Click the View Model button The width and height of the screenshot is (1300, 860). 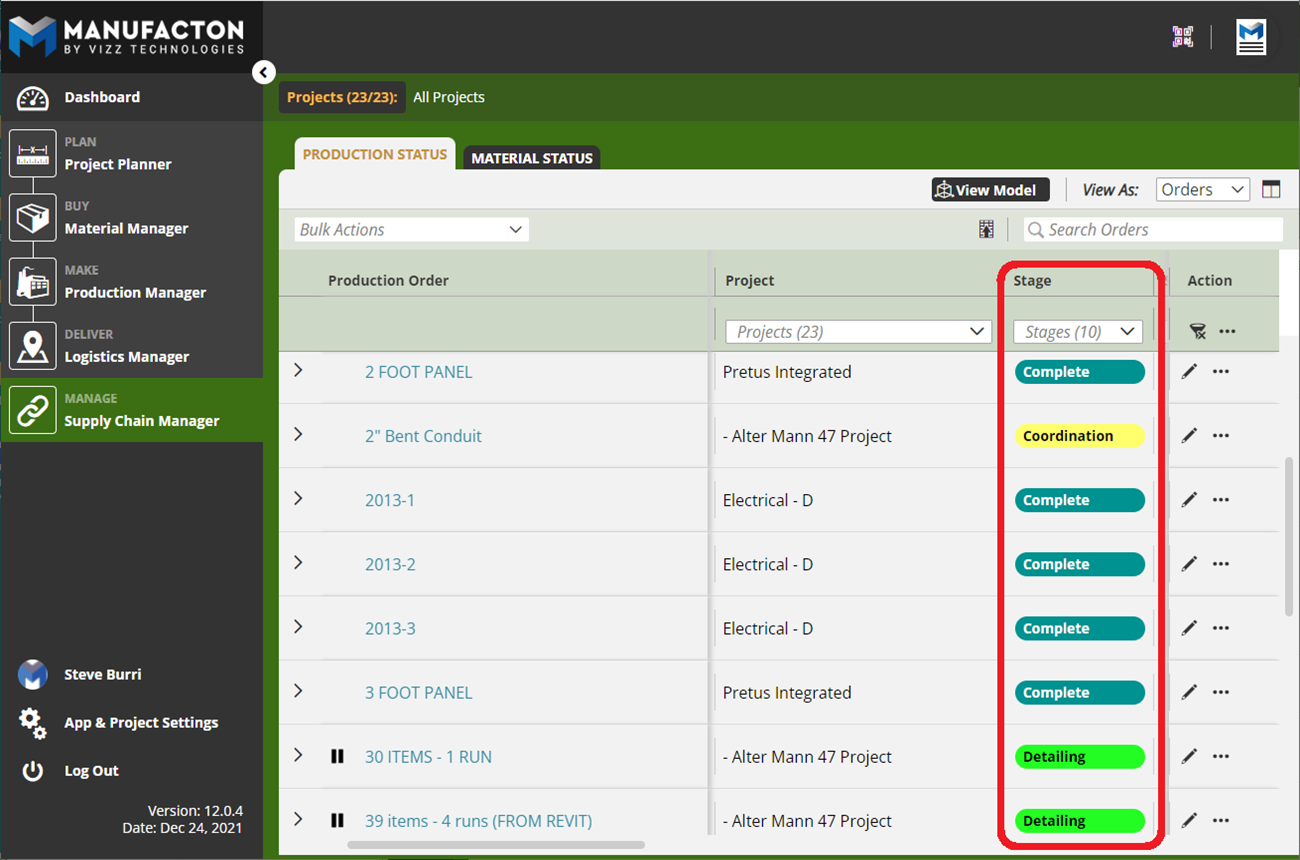[x=990, y=190]
